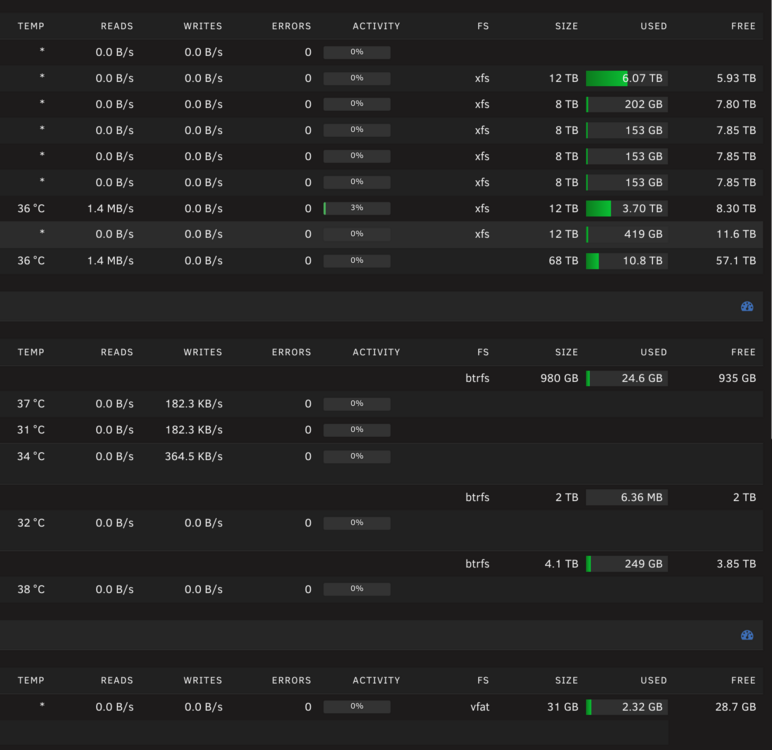
Task: Click the 24.6 GB btrfs used bar
Action: tap(627, 378)
